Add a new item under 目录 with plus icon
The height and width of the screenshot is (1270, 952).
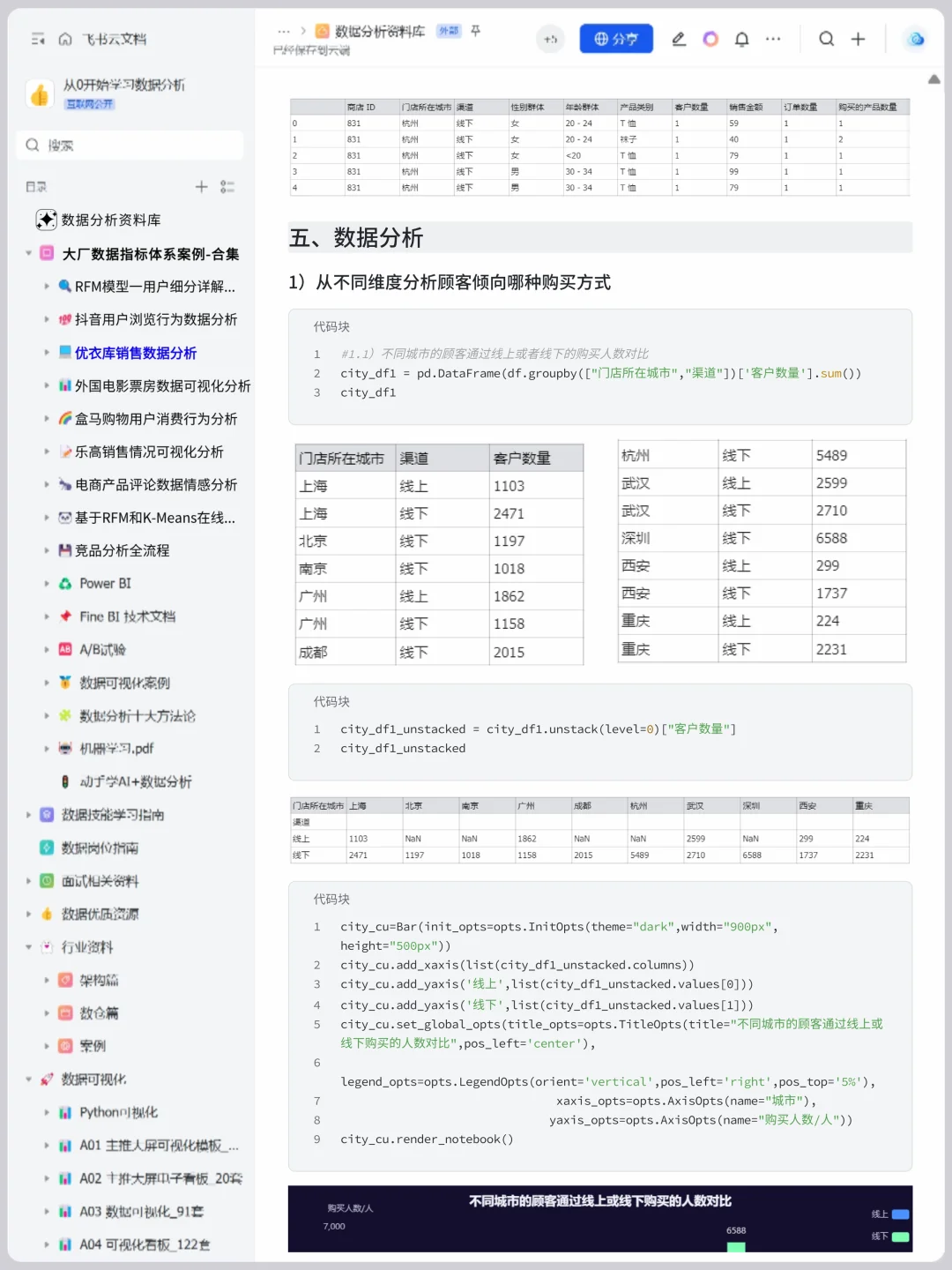click(201, 186)
